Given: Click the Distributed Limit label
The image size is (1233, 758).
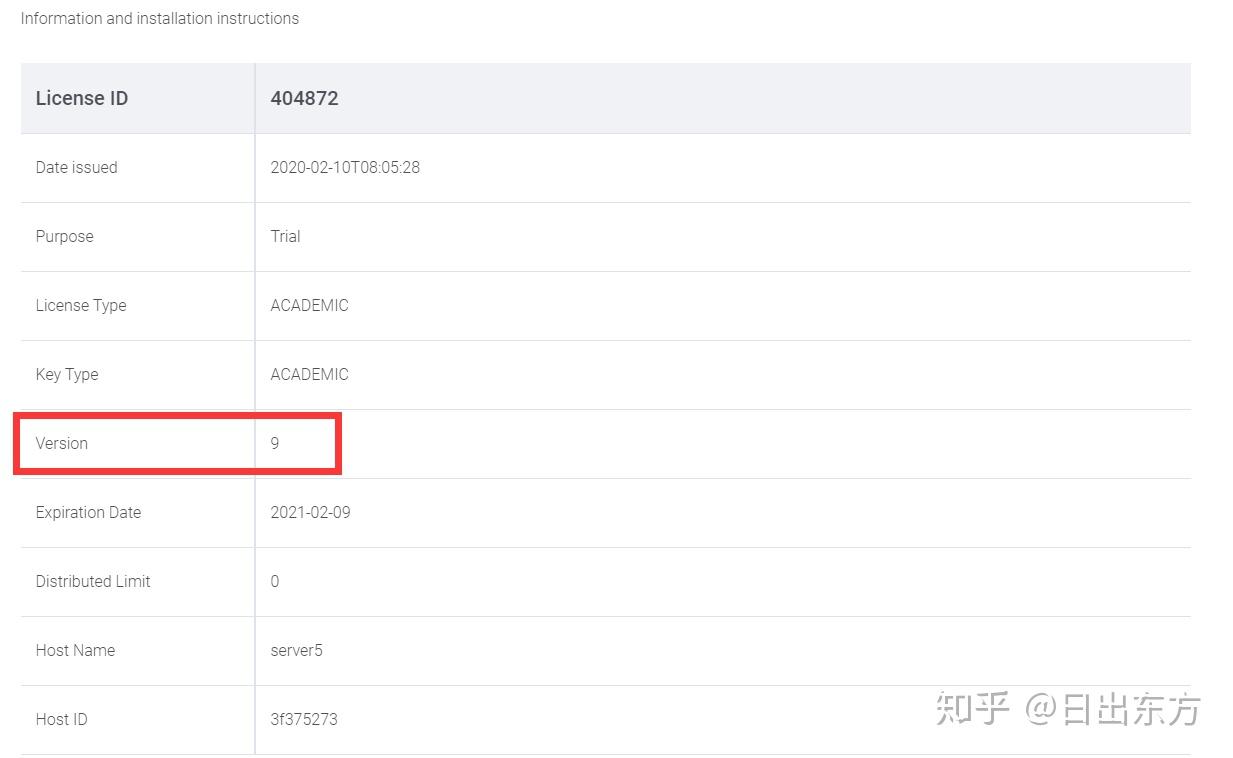Looking at the screenshot, I should pos(93,581).
